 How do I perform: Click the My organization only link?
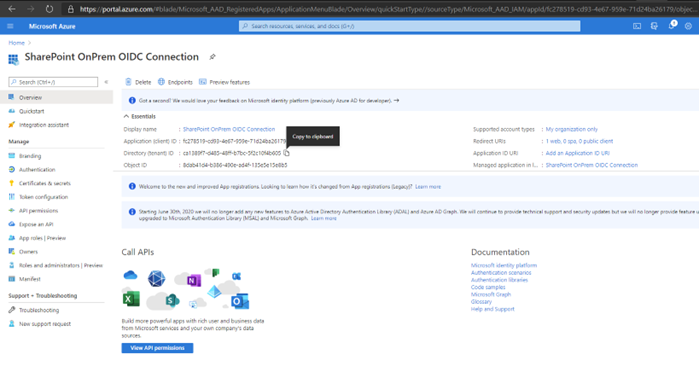click(x=572, y=129)
